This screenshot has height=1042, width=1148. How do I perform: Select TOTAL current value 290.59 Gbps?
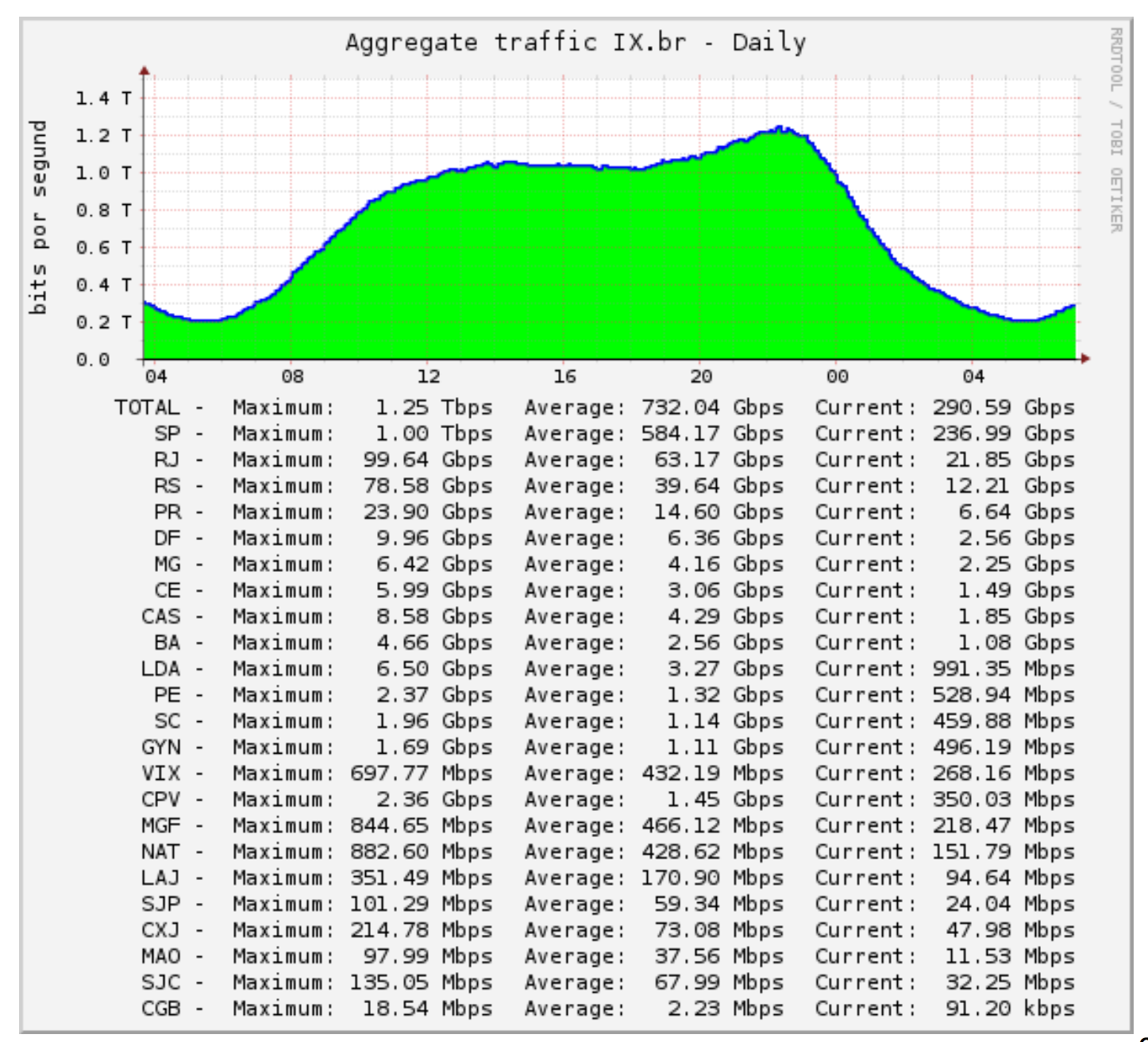click(x=1003, y=407)
